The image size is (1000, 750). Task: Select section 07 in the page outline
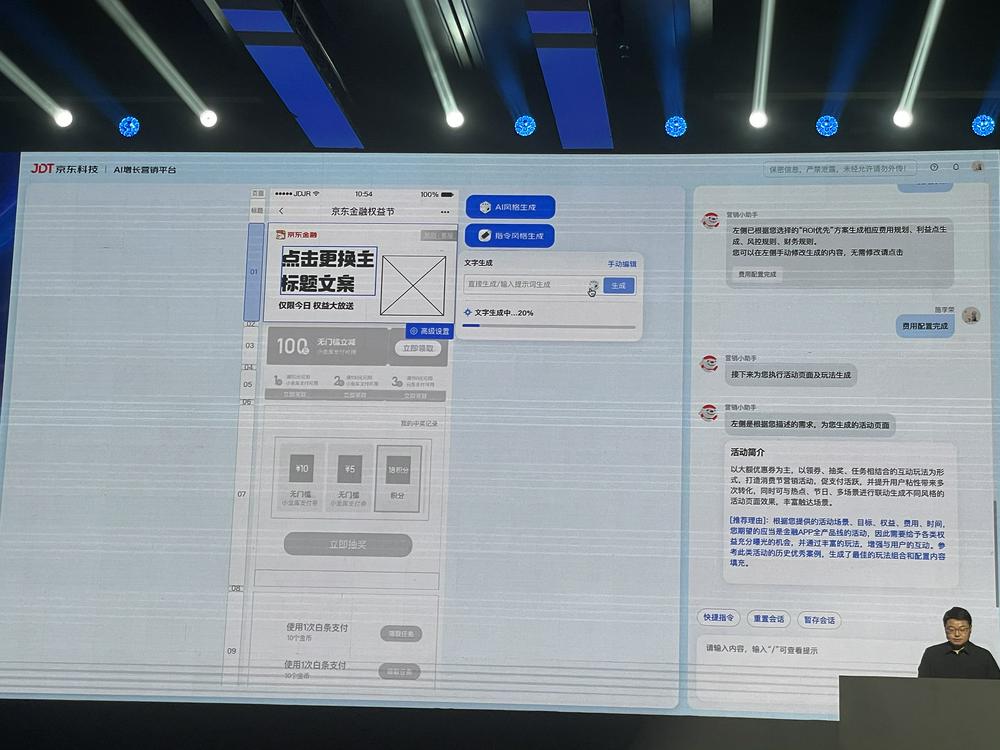click(242, 494)
